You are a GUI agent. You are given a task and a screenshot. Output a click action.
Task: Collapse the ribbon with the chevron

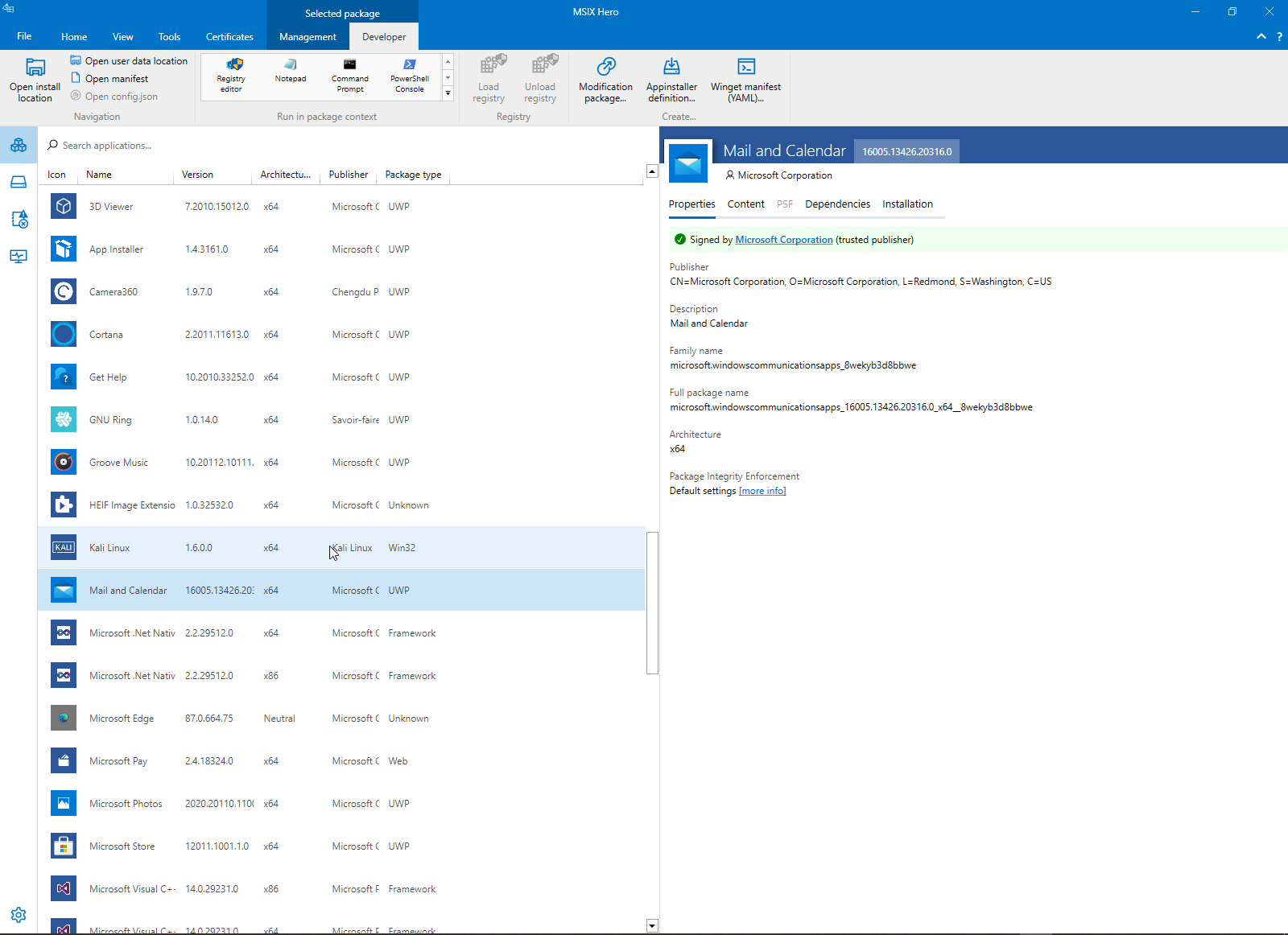coord(1261,36)
